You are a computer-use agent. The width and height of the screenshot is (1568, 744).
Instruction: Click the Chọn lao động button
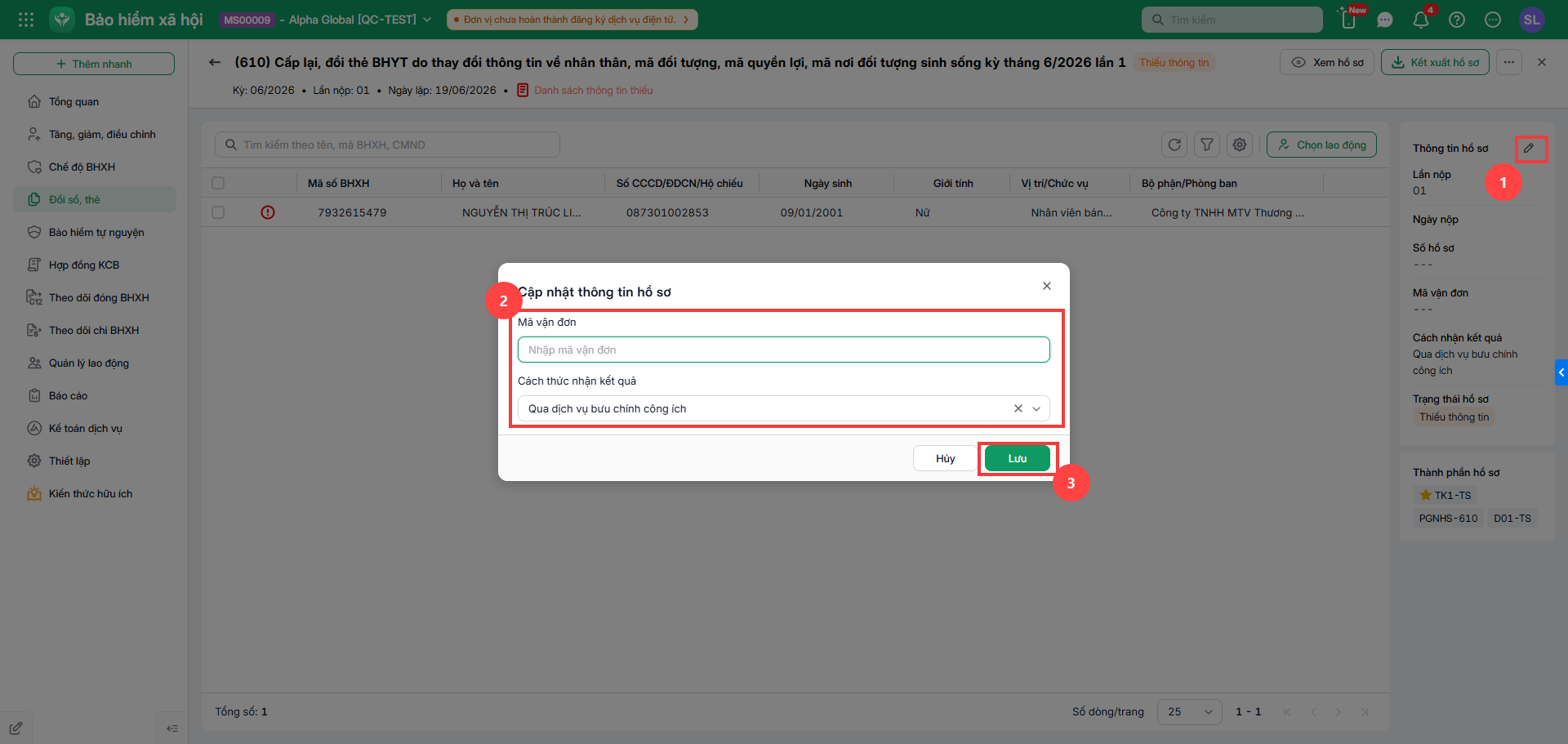pyautogui.click(x=1321, y=145)
